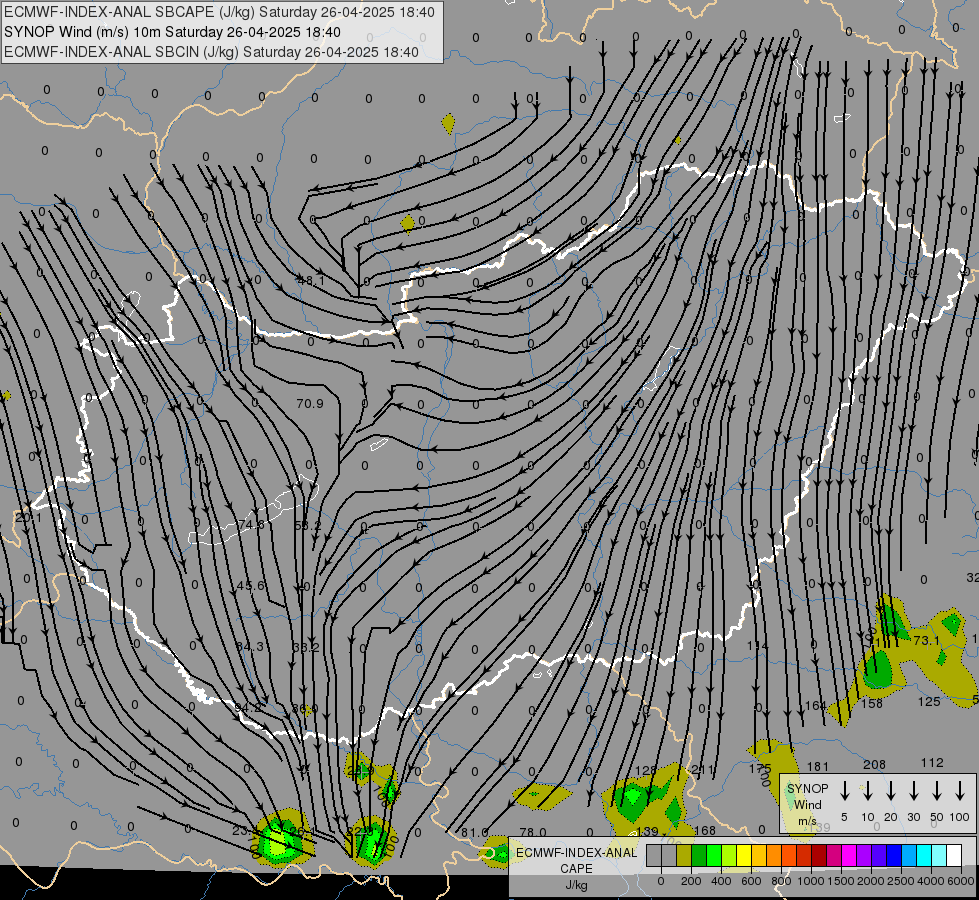Select the violet purple CAPE legend swatch
This screenshot has height=900, width=979.
click(864, 855)
